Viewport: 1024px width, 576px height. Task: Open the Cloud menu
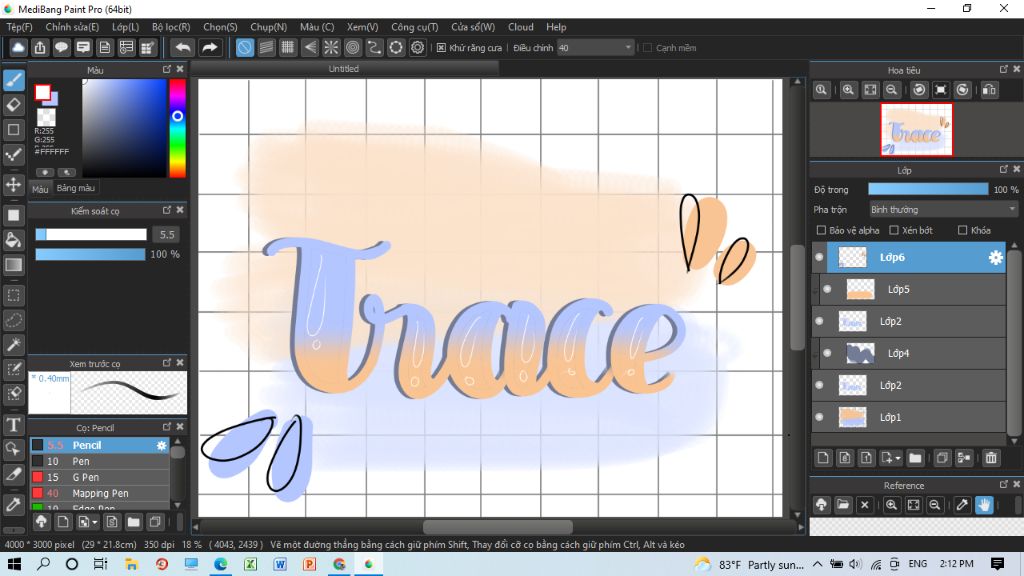(x=520, y=27)
